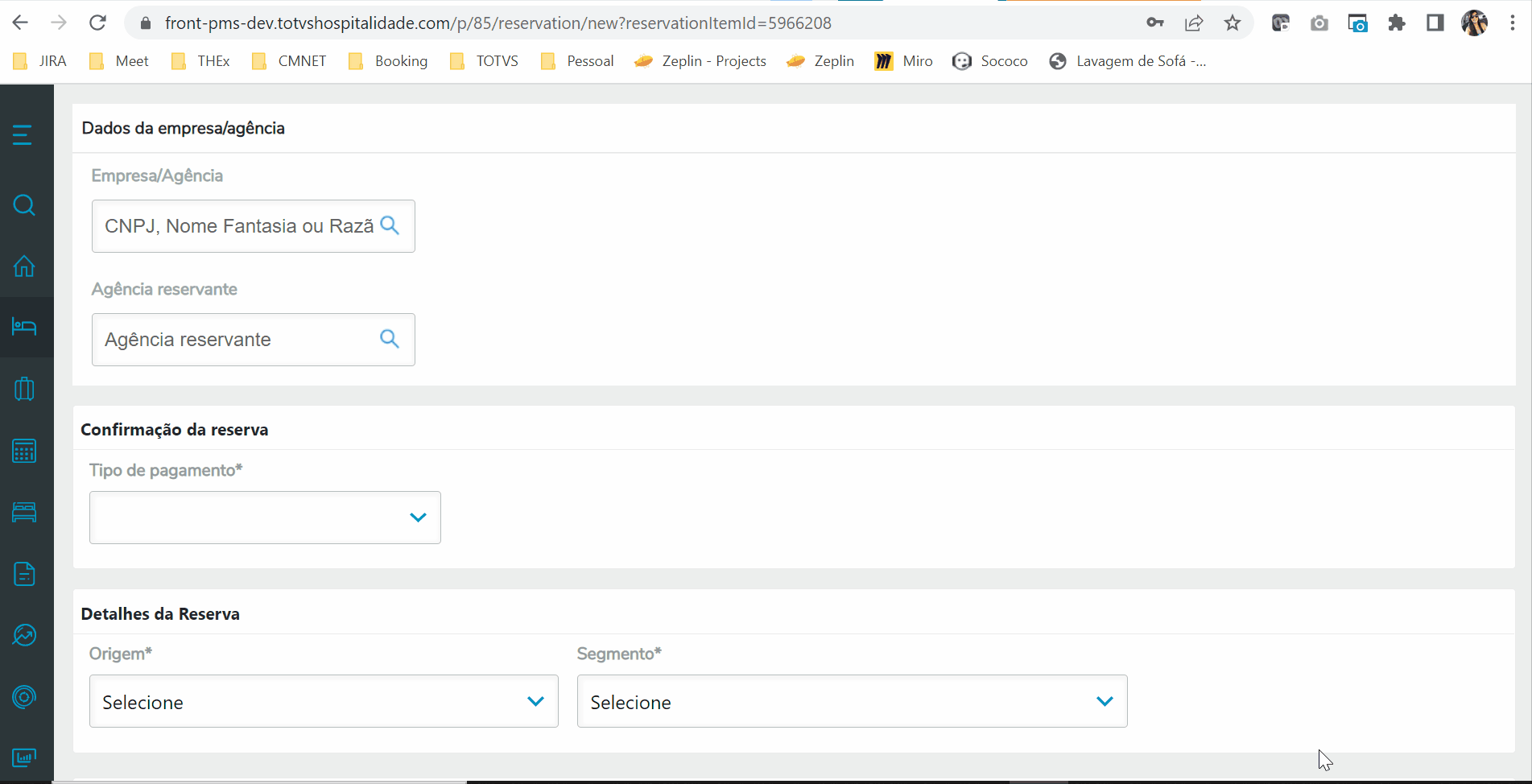Open the rooms double-bed sidebar icon
1532x784 pixels.
coord(24,513)
